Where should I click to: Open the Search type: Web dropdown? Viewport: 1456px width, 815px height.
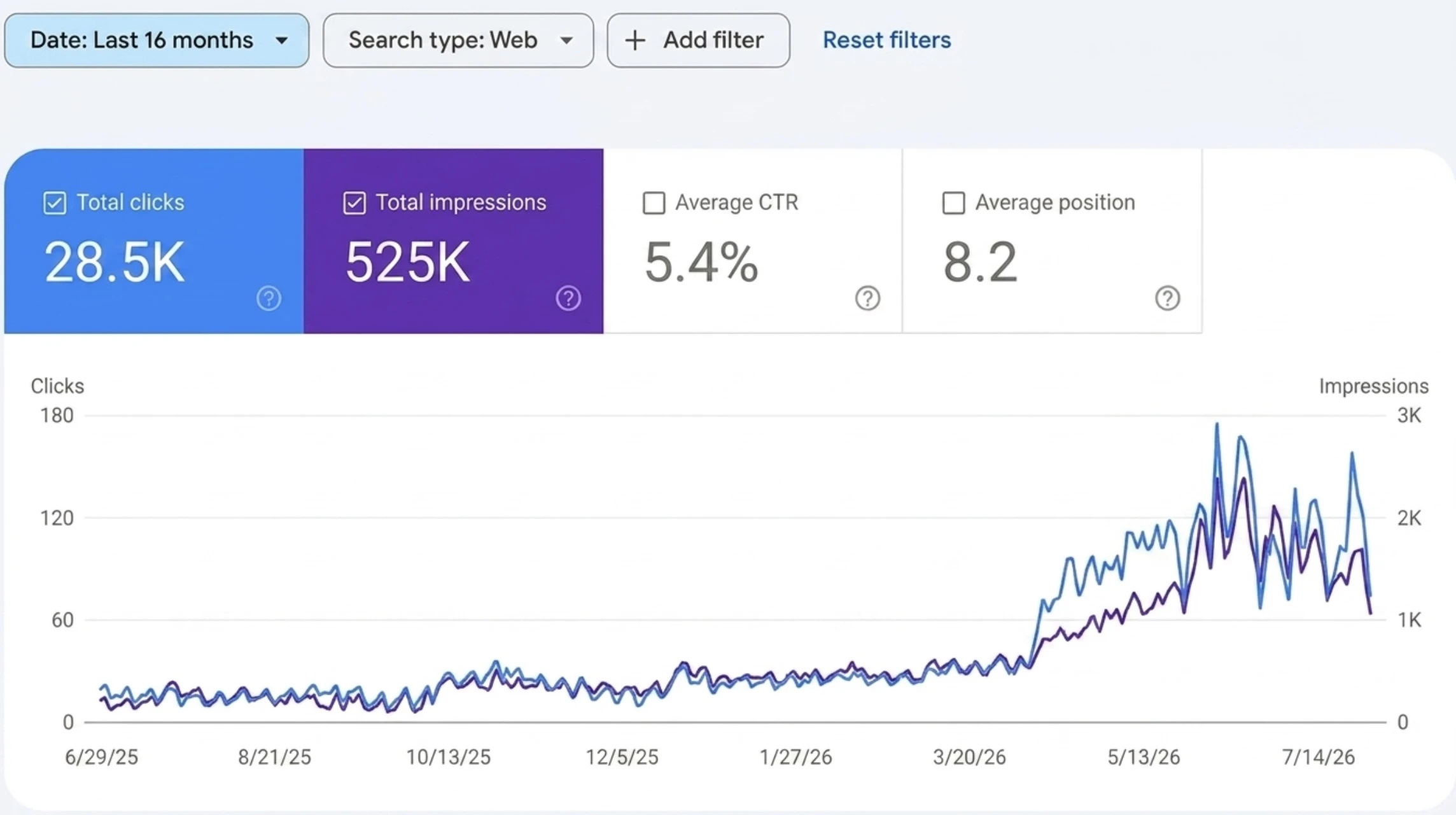[x=458, y=40]
